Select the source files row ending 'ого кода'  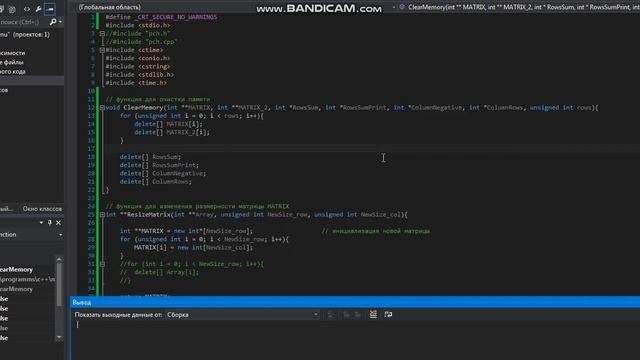pyautogui.click(x=13, y=71)
